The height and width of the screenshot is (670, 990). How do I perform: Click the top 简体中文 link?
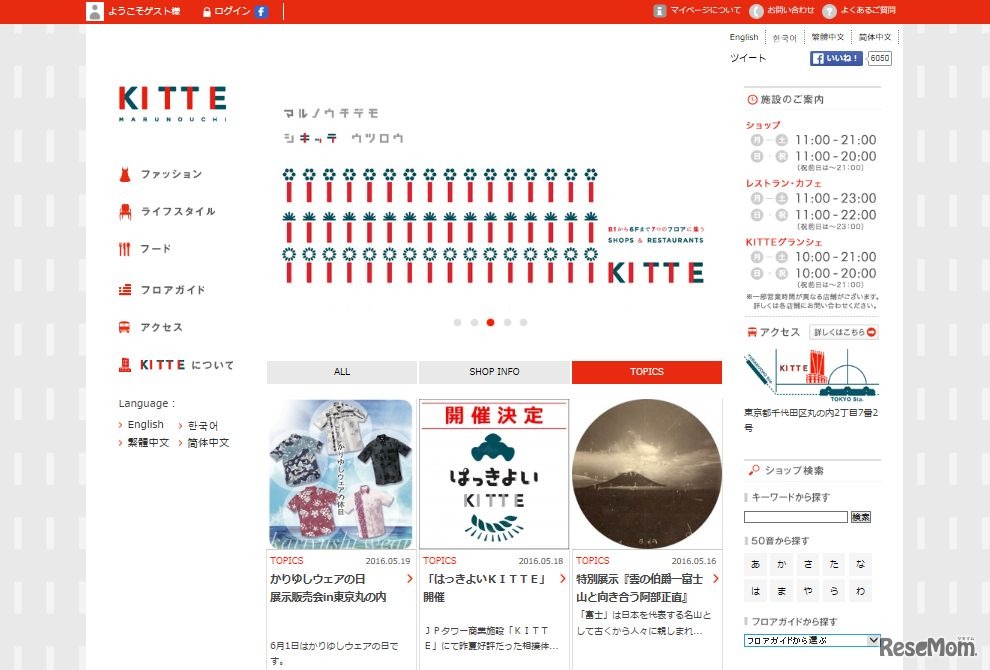(875, 37)
